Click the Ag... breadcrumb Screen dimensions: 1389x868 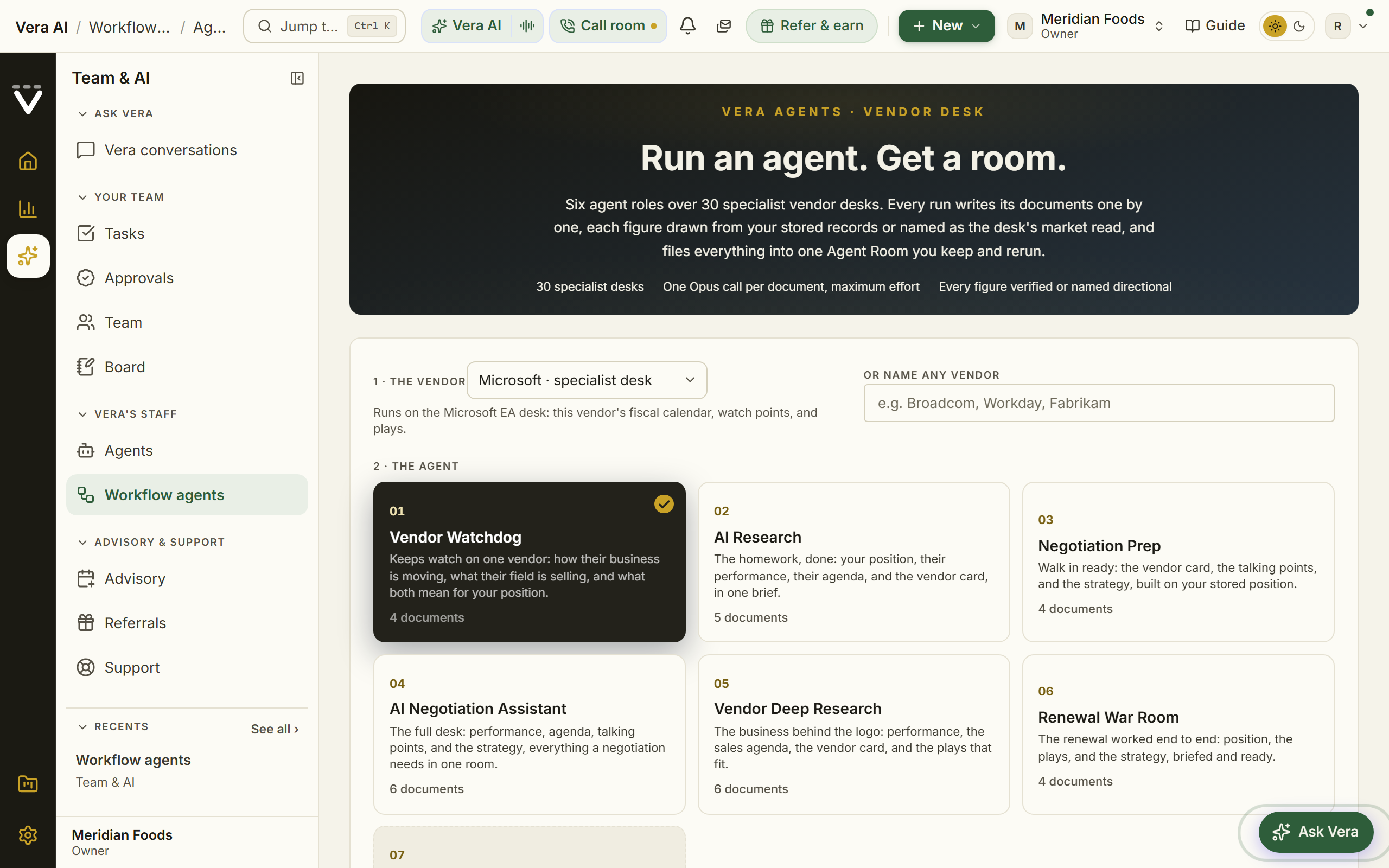pos(209,27)
